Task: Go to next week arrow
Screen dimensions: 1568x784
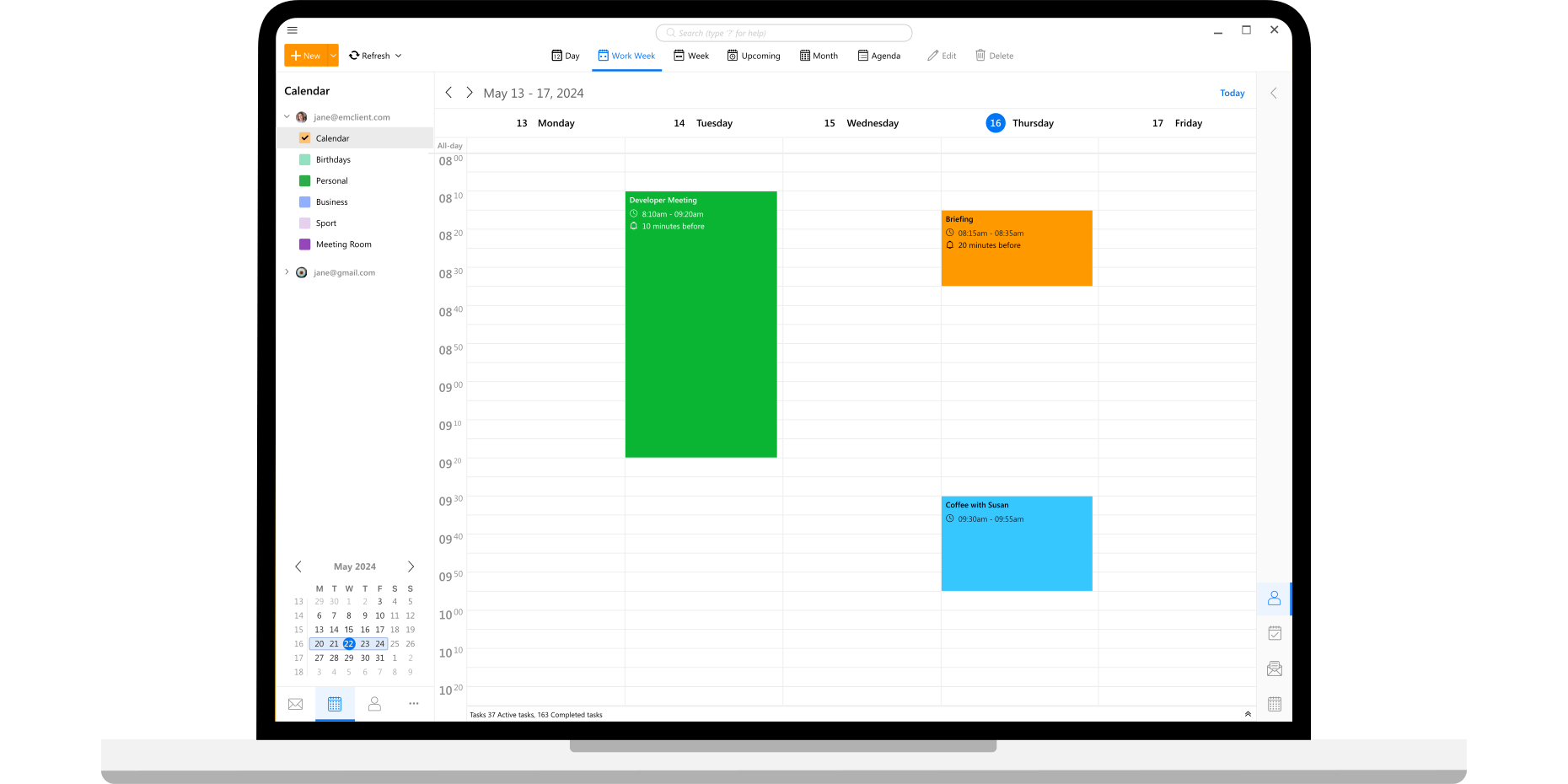Action: pyautogui.click(x=470, y=93)
